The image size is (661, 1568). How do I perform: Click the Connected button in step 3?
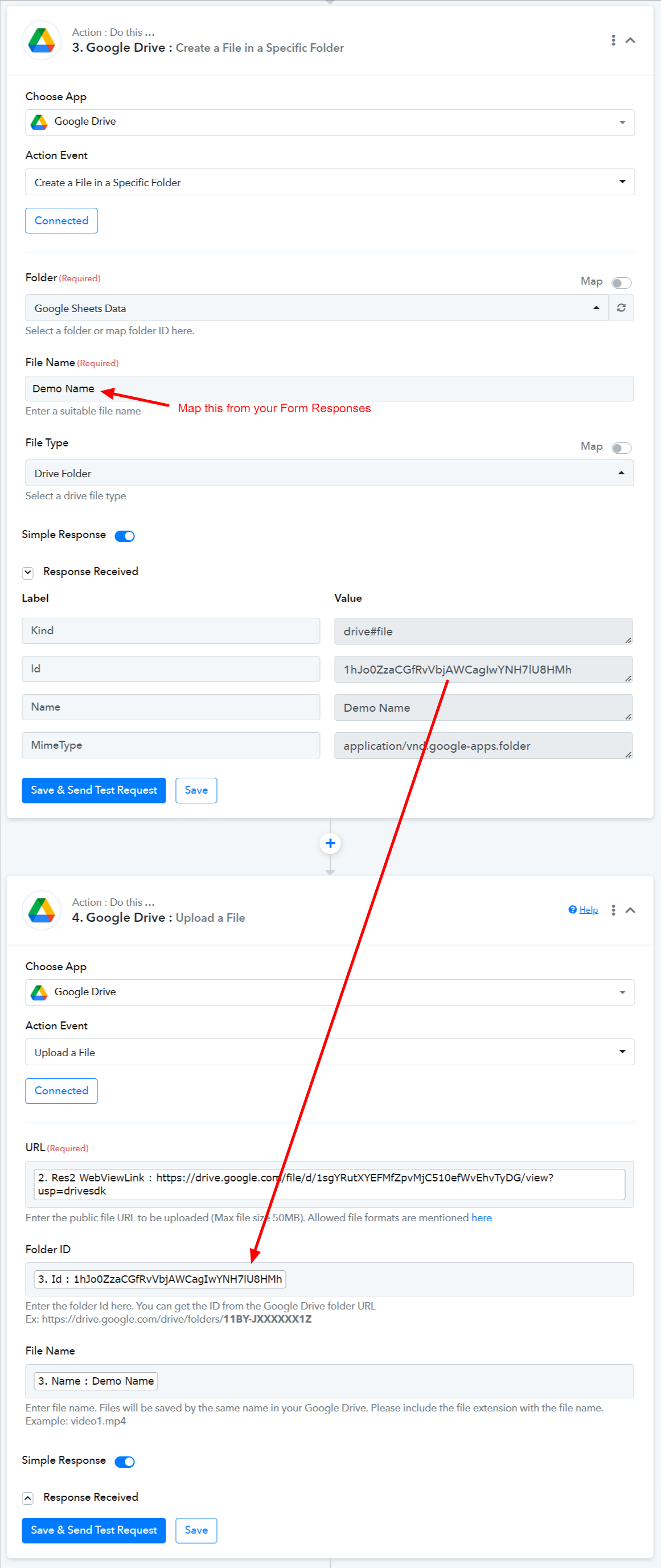pyautogui.click(x=61, y=220)
